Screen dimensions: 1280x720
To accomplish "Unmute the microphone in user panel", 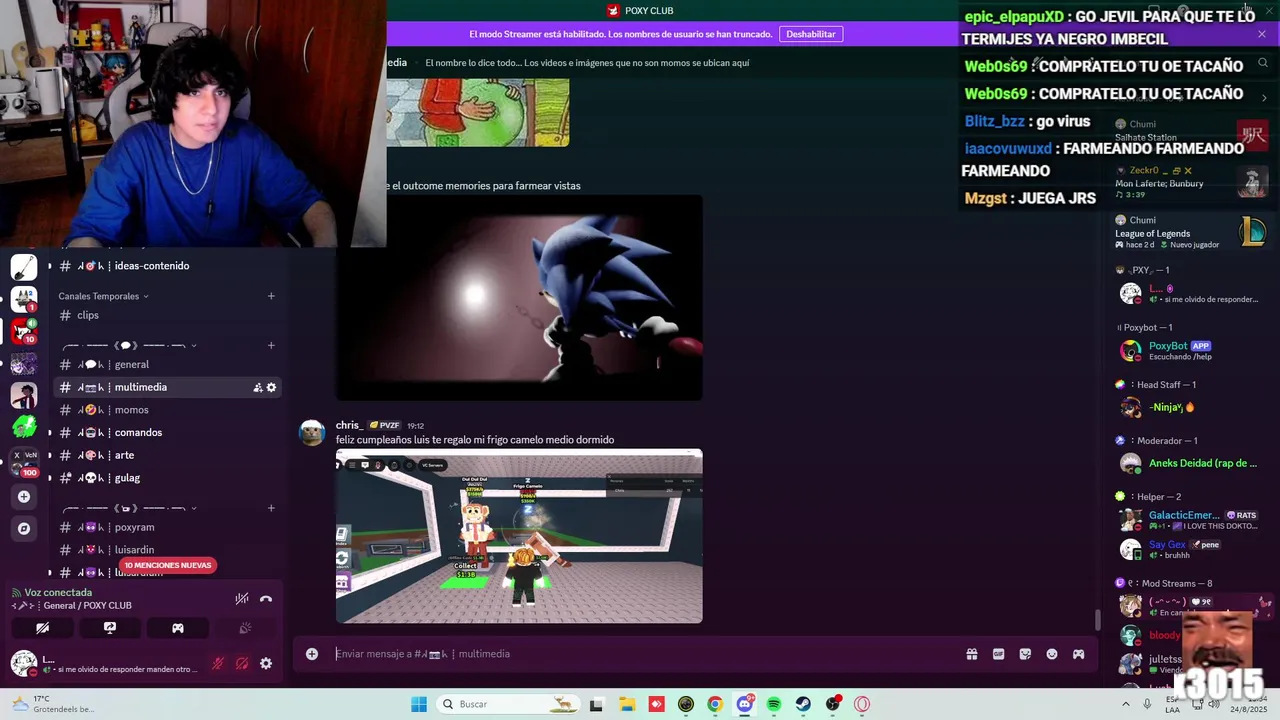I will [x=218, y=663].
